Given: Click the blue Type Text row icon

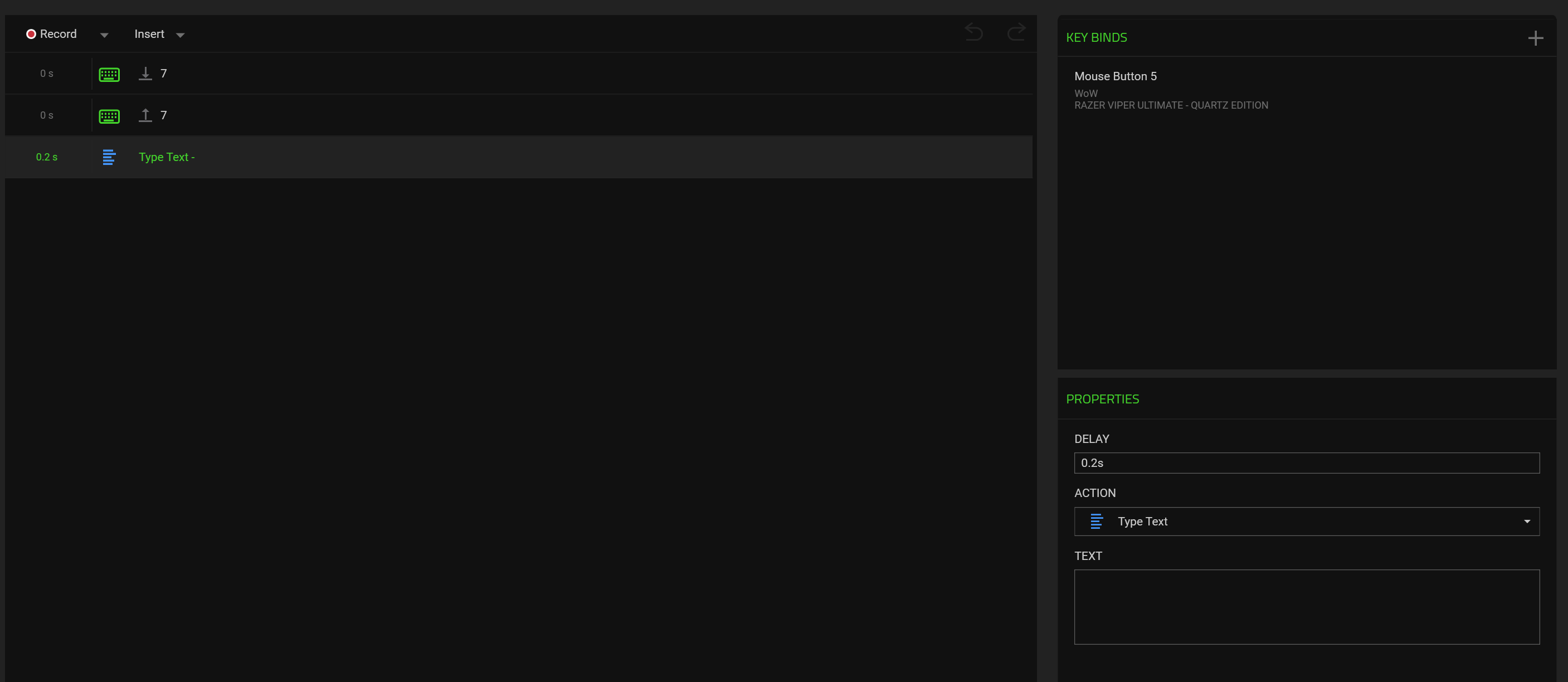Looking at the screenshot, I should (109, 157).
